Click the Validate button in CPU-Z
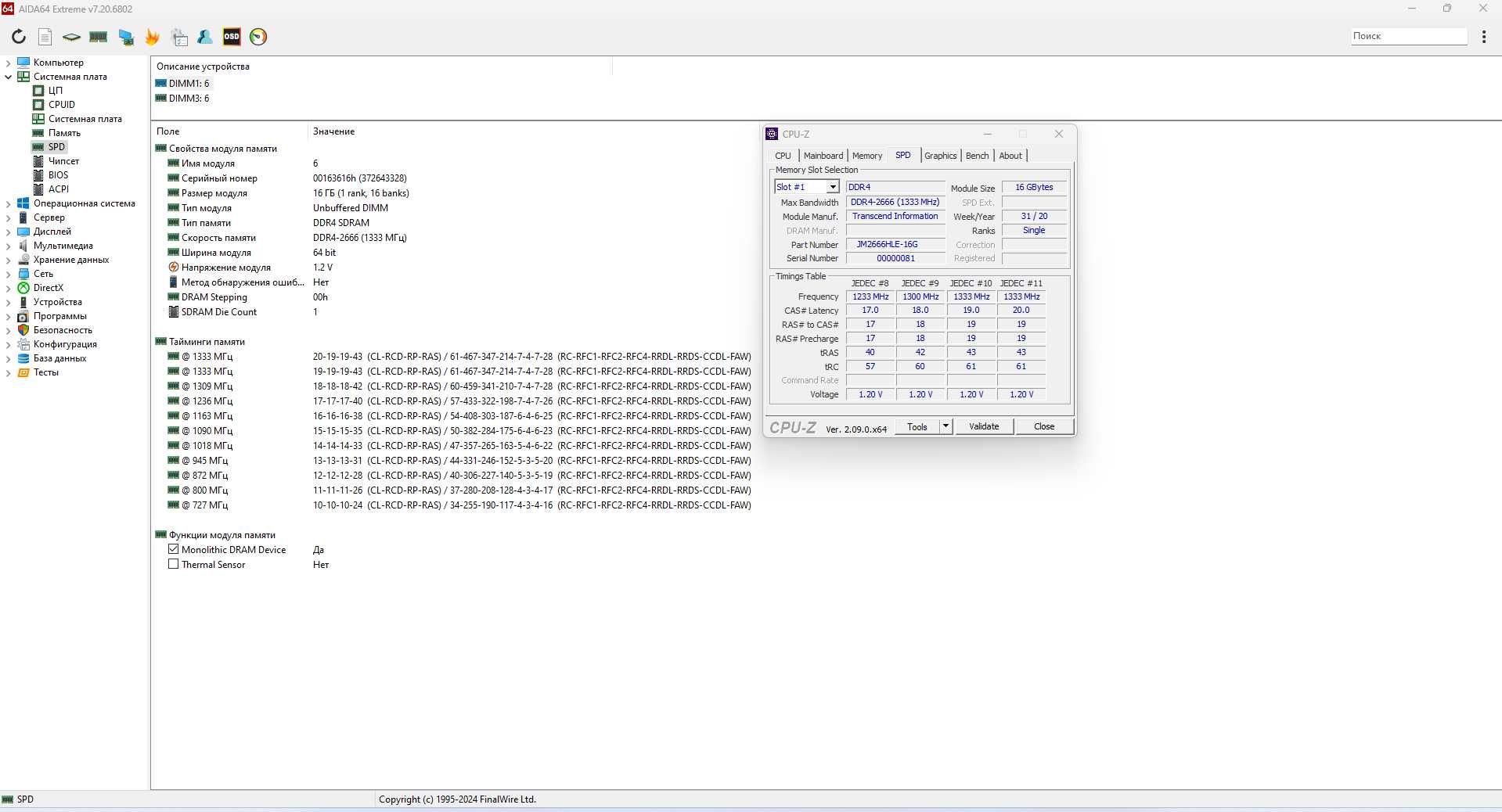The width and height of the screenshot is (1502, 812). 984,426
